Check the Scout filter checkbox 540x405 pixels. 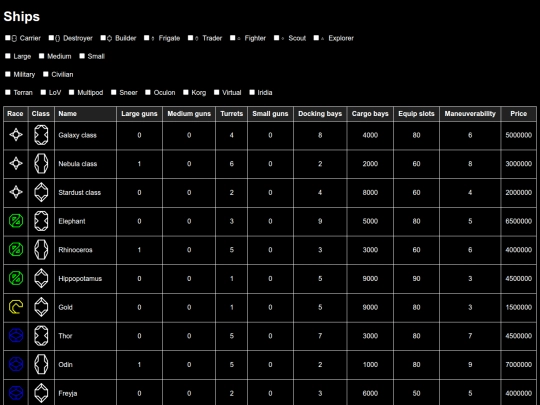[x=276, y=38]
